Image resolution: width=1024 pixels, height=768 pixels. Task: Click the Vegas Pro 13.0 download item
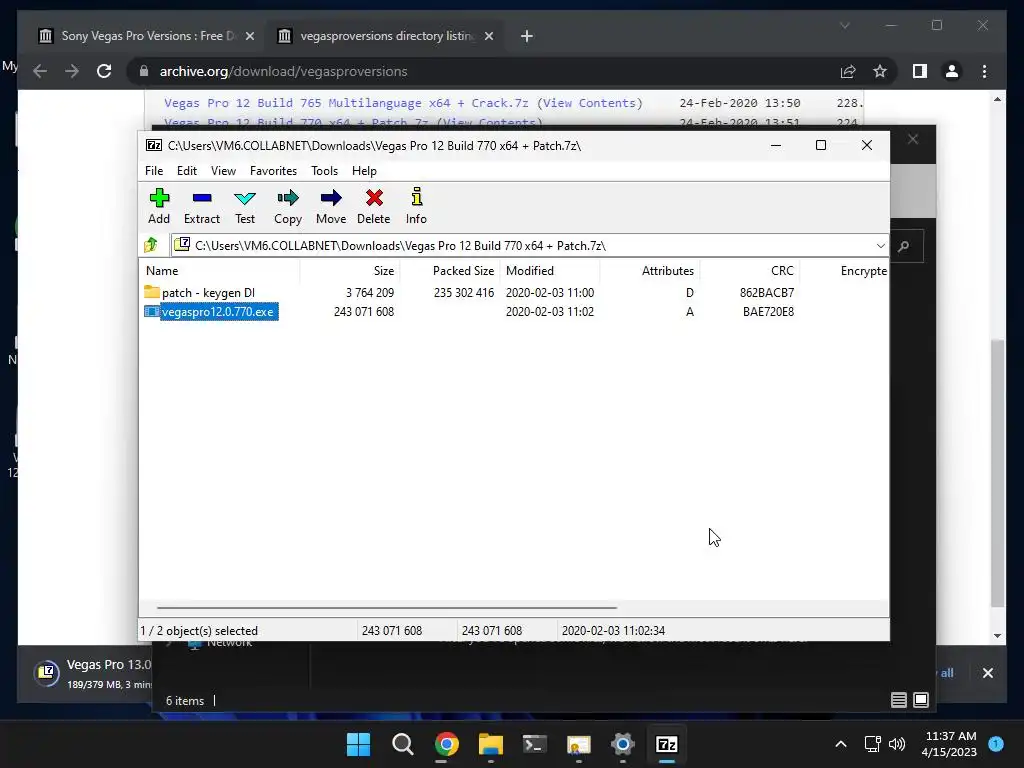(93, 673)
